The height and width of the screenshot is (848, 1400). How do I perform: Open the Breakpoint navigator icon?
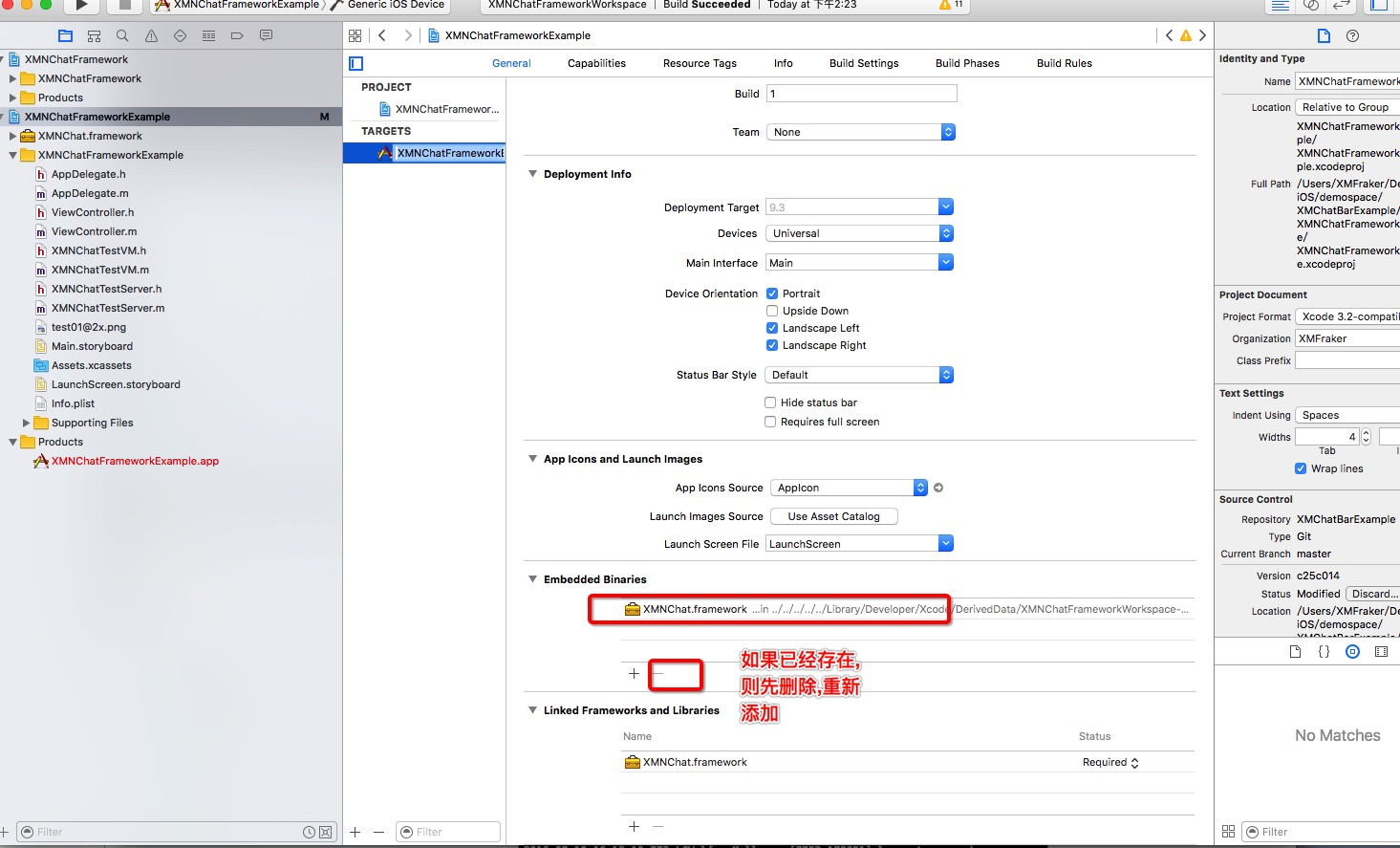point(237,35)
